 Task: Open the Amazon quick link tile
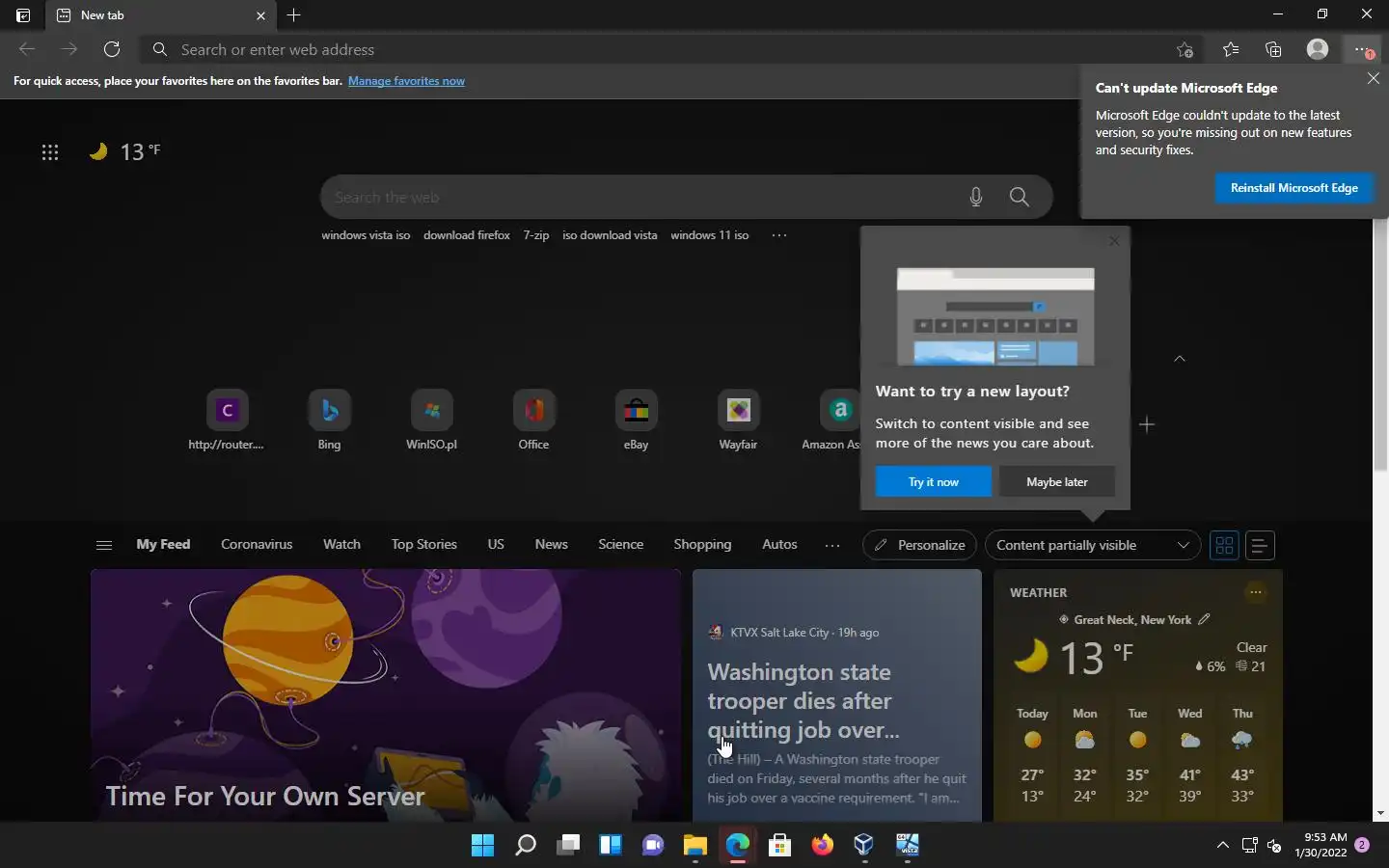click(832, 420)
